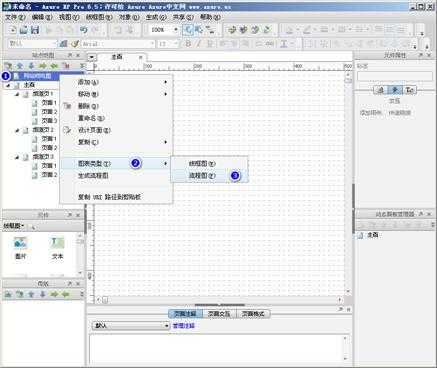437x368 pixels.
Task: Open the Arial font dropdown
Action: coord(152,44)
